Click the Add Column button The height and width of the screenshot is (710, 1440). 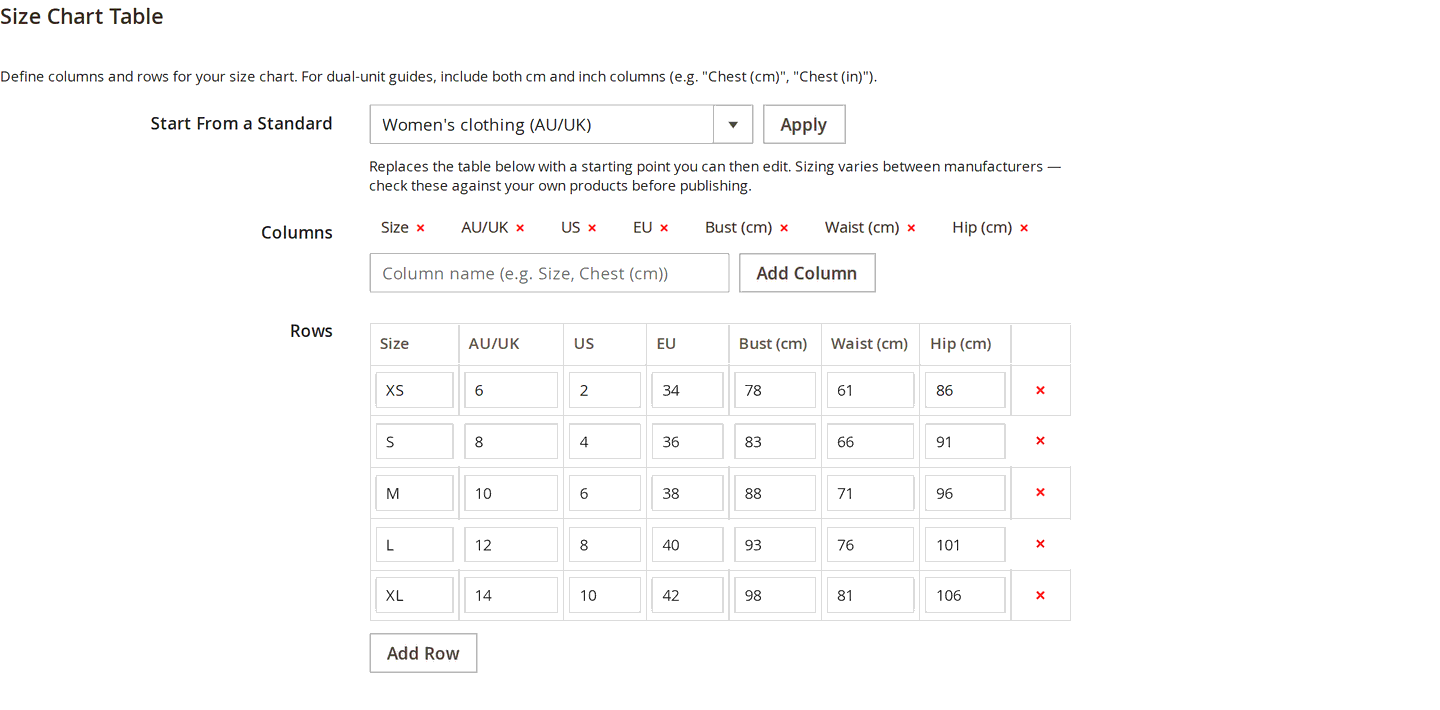tap(807, 273)
